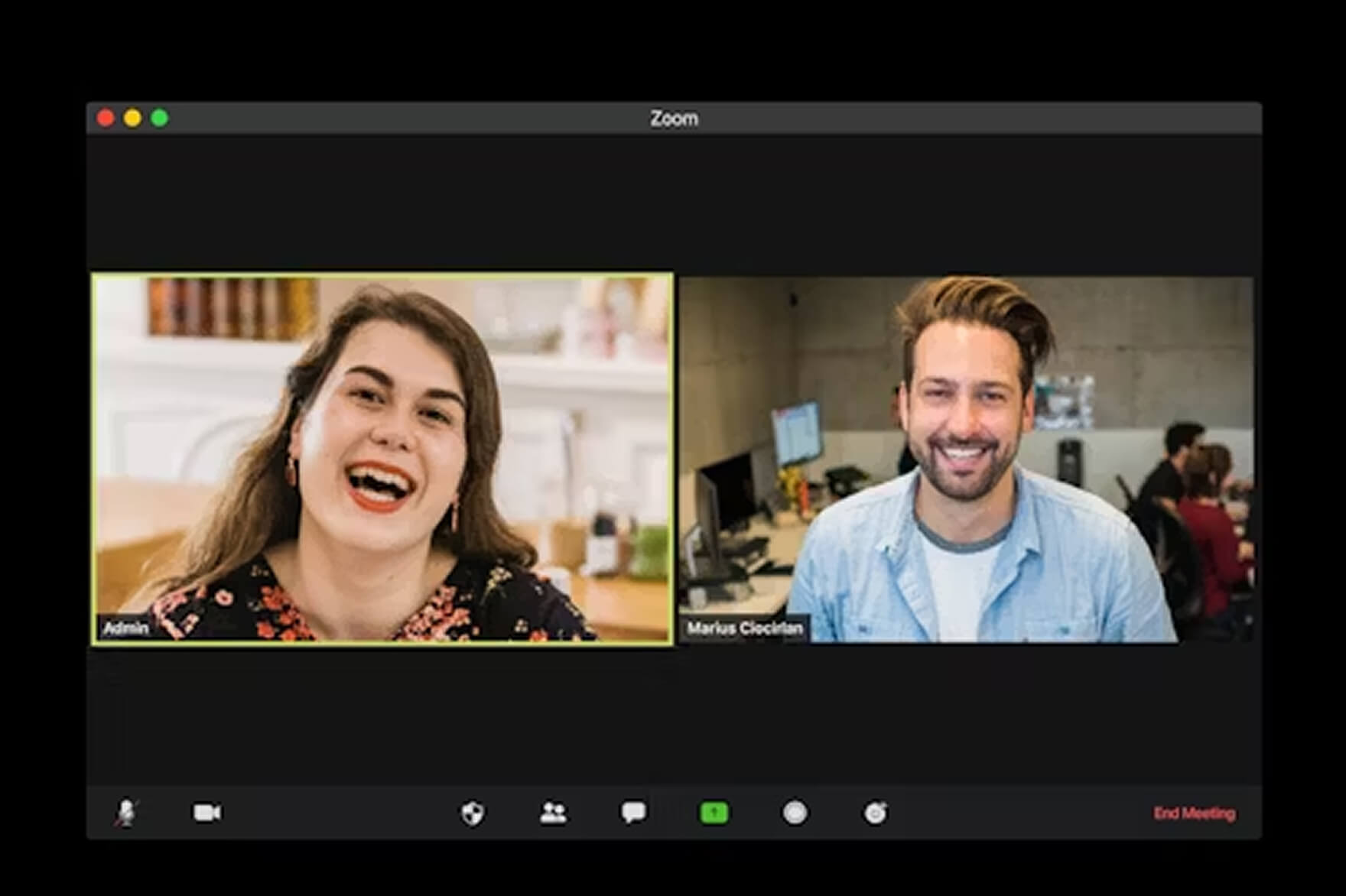
Task: Close the Zoom window with red button
Action: [106, 118]
